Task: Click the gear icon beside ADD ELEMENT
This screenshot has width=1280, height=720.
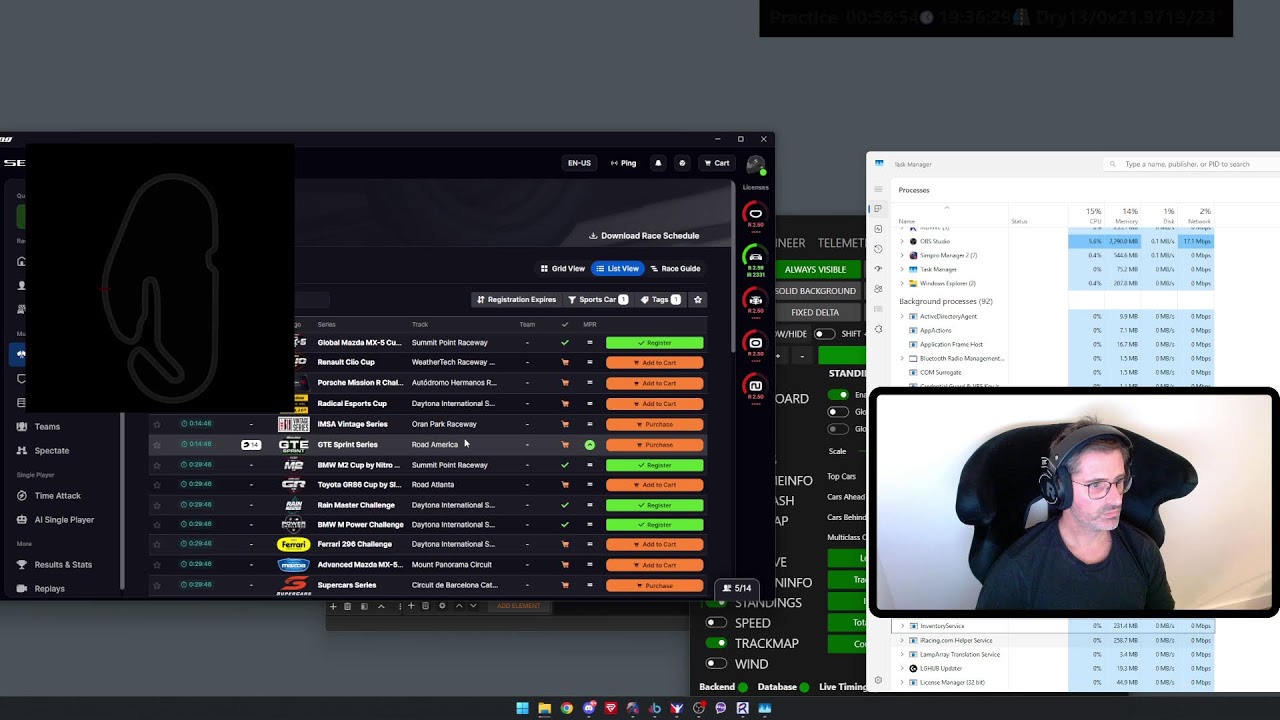Action: pyautogui.click(x=442, y=606)
